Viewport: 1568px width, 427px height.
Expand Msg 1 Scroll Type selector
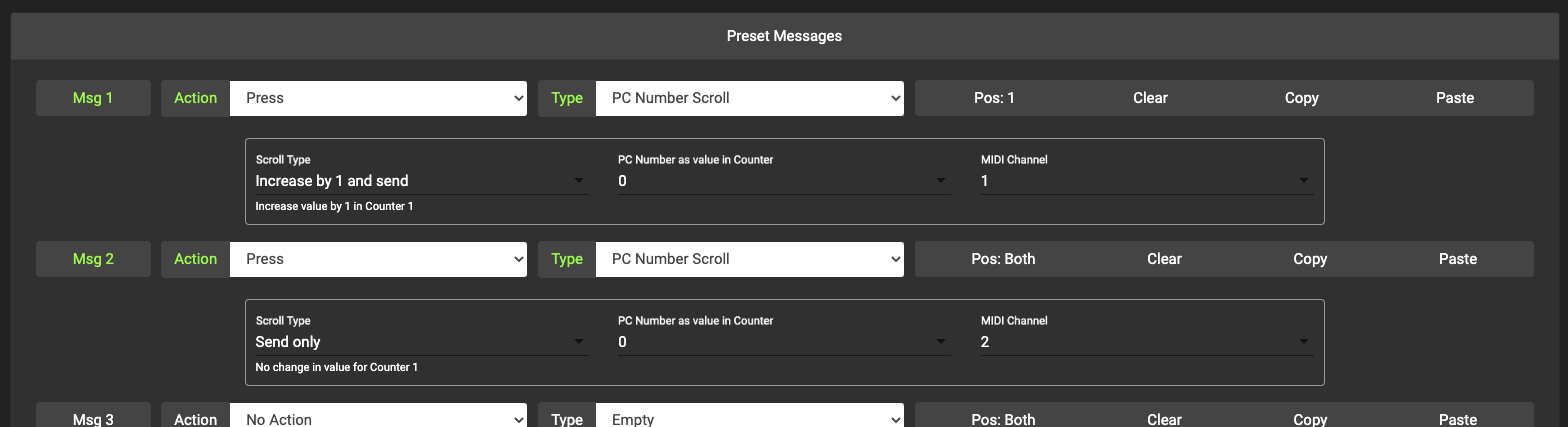[x=421, y=181]
